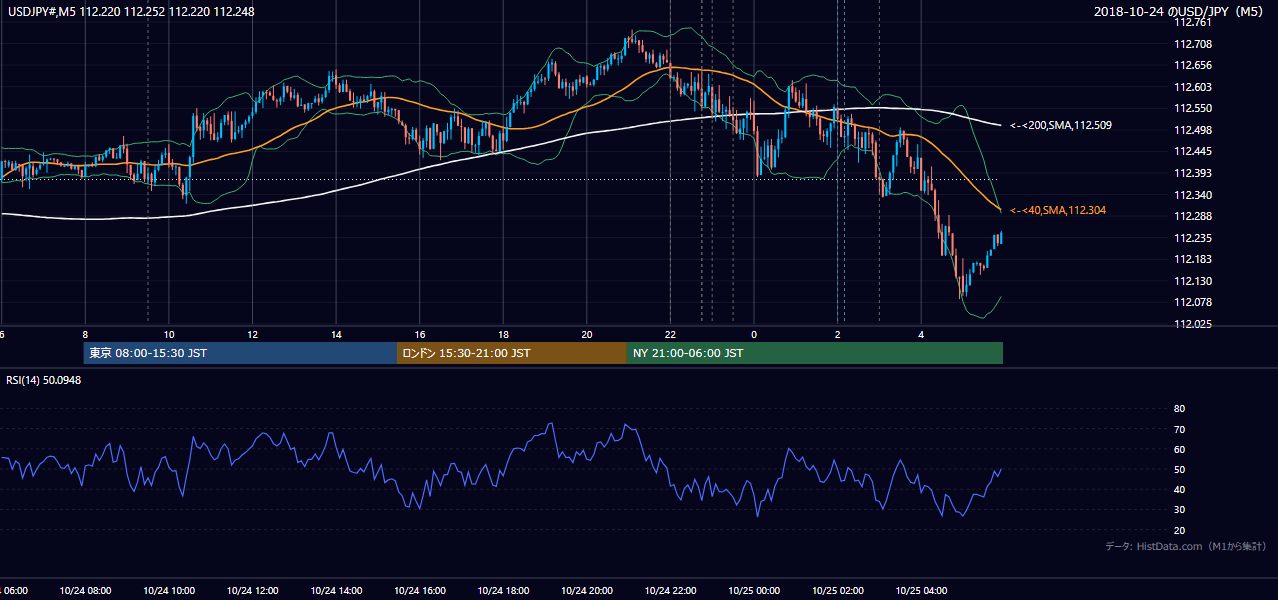
Task: Click the bottom time label 10/24 22:00
Action: (x=670, y=591)
